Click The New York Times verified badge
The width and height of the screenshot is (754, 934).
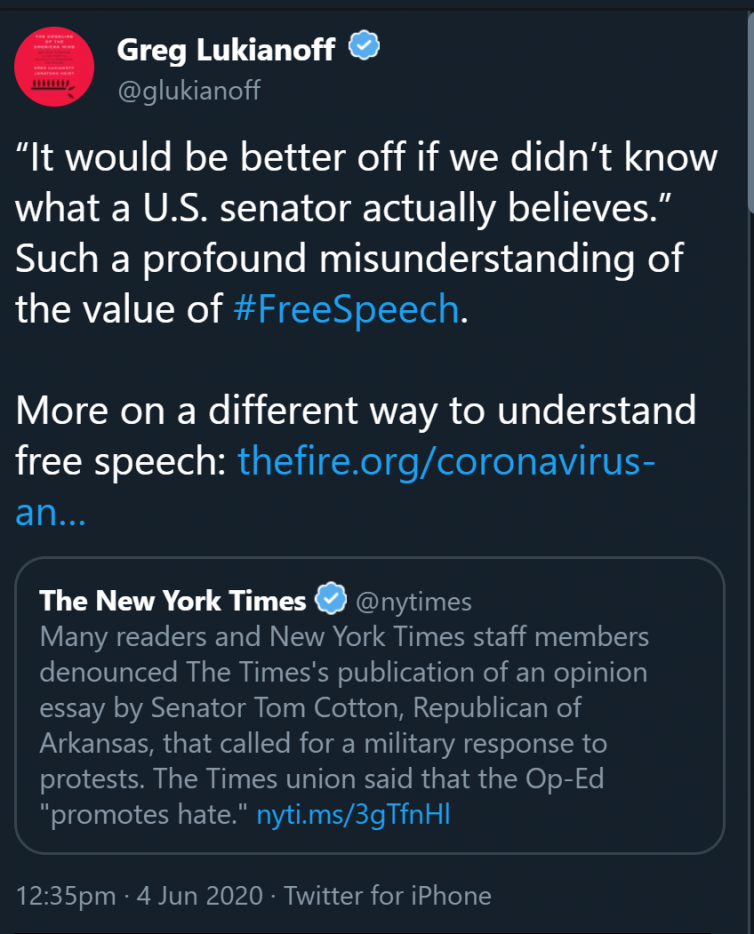click(330, 600)
